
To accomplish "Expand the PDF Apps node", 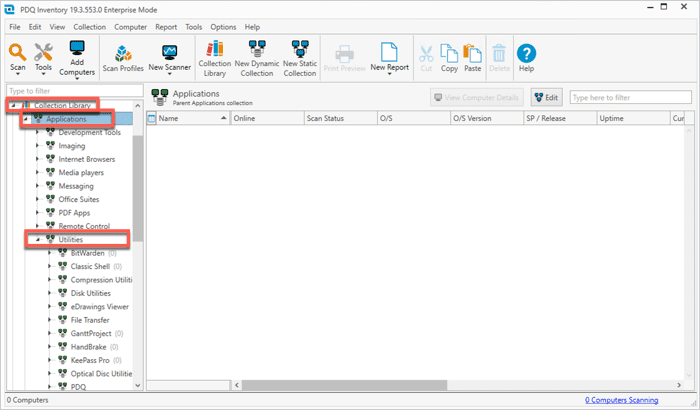I will click(38, 213).
